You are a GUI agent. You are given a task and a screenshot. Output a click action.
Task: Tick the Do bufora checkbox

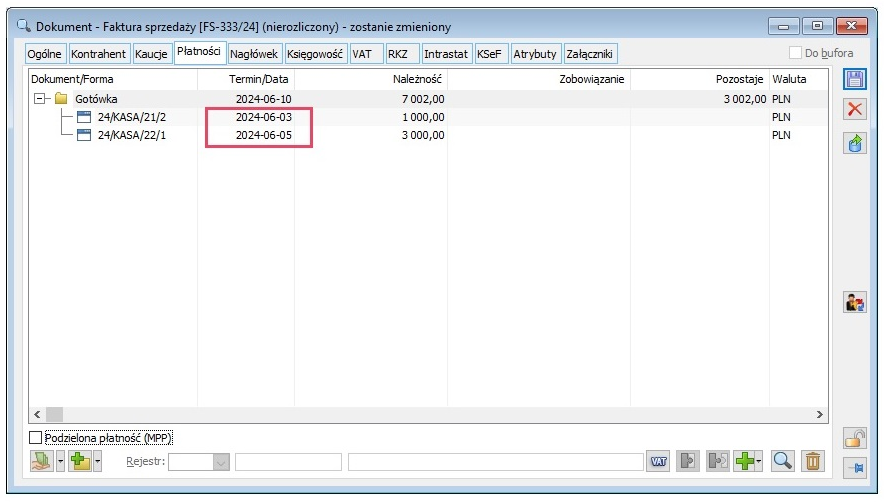coord(795,53)
